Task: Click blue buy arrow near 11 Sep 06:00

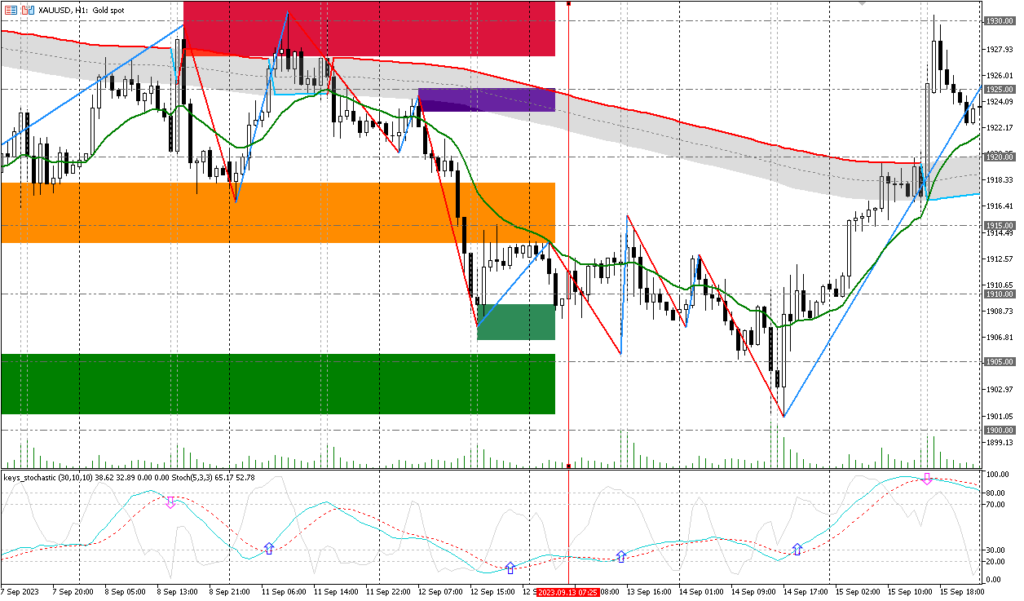Action: [x=268, y=548]
